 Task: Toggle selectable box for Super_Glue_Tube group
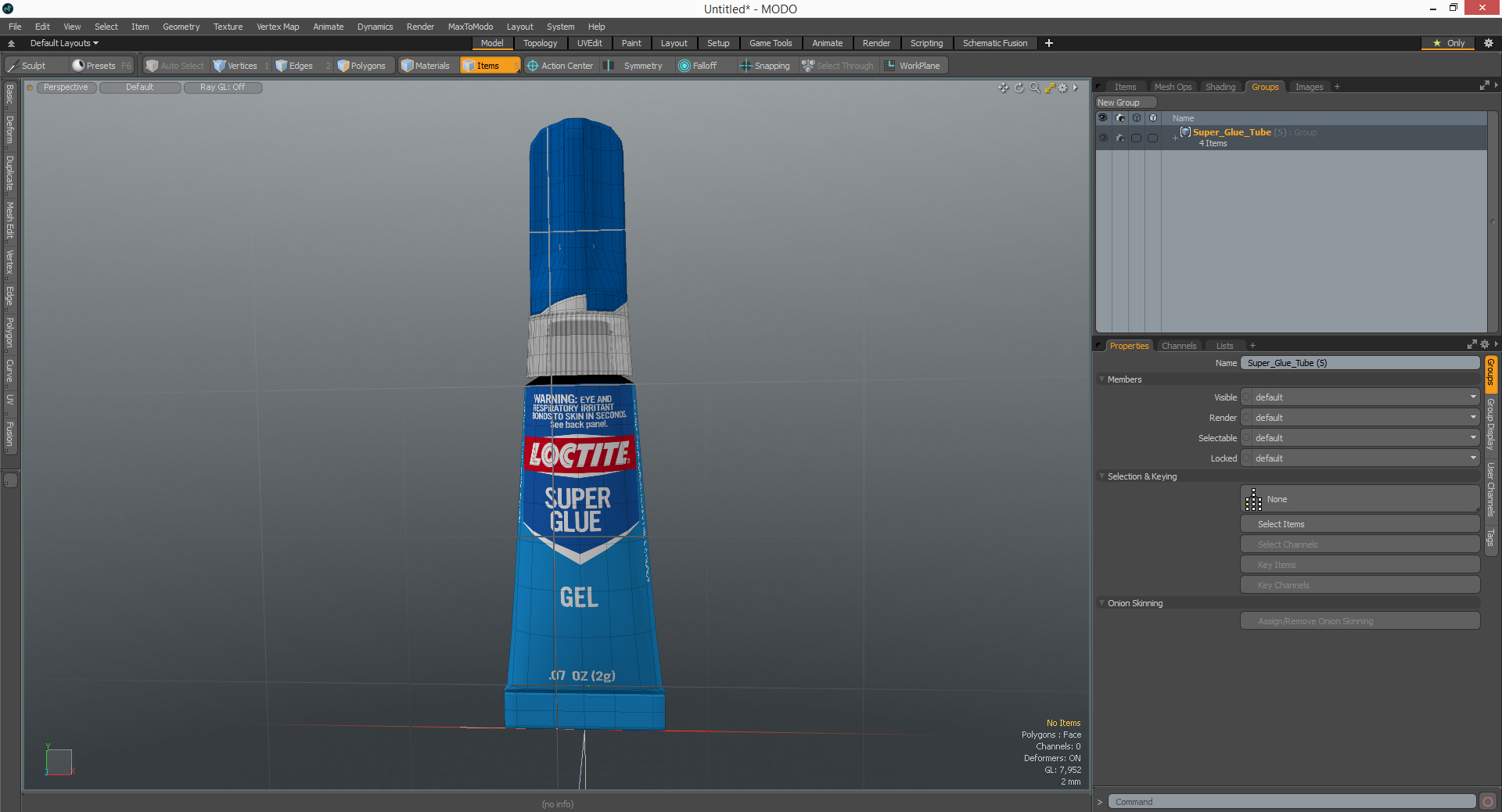click(1137, 138)
